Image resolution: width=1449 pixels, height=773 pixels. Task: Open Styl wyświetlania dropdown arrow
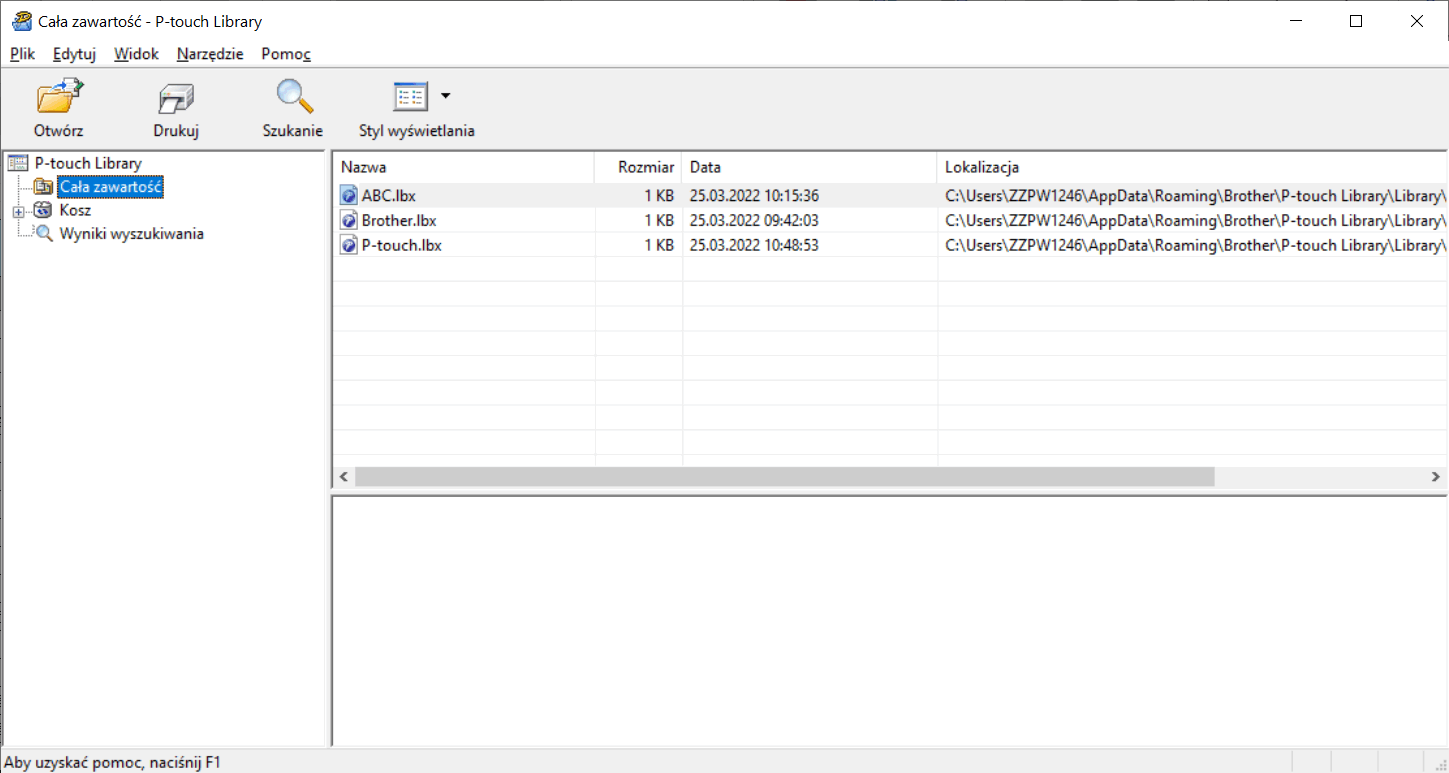click(446, 96)
